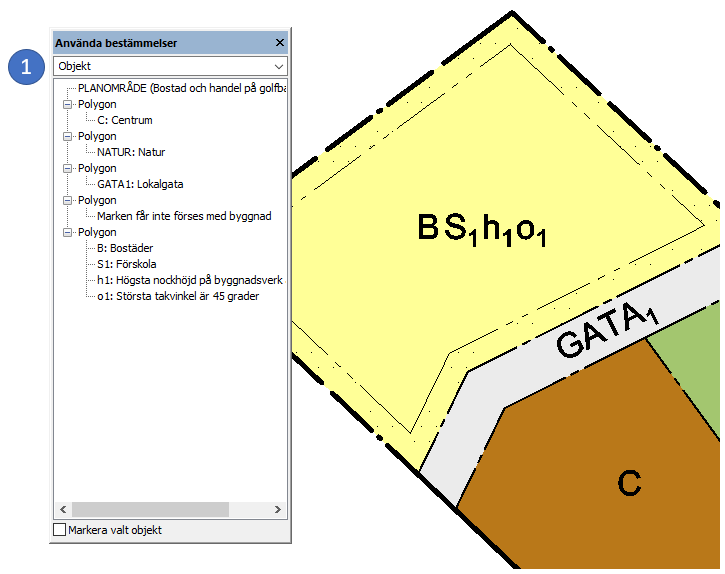Select the S1: Förskola entry
725x574 pixels.
pos(127,264)
